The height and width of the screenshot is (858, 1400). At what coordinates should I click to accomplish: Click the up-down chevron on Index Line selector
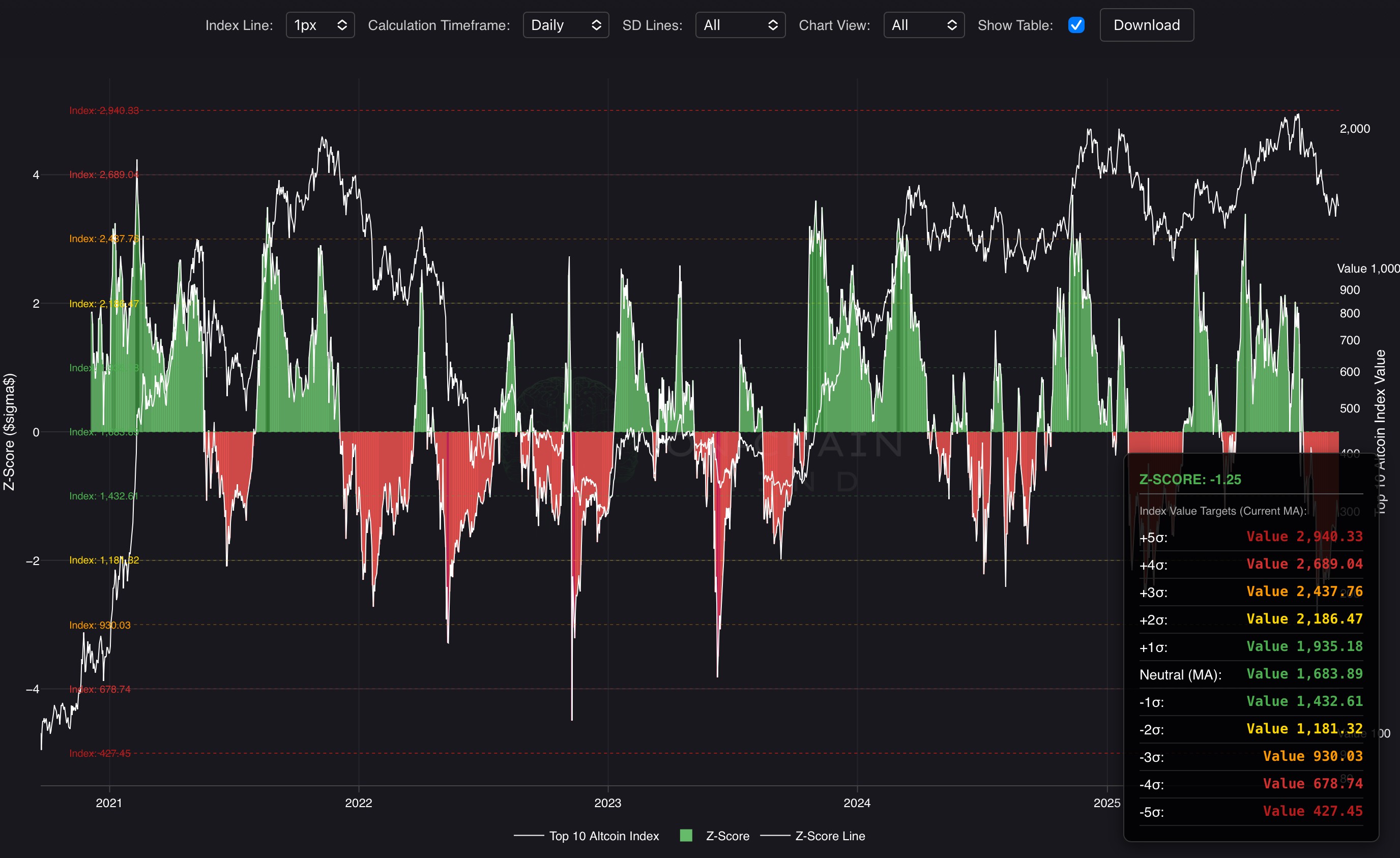(x=341, y=25)
